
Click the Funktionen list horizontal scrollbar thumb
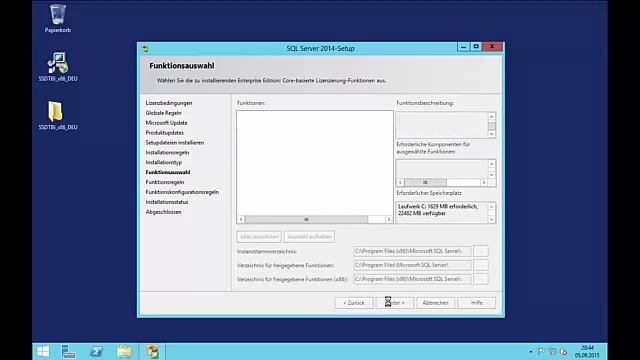(306, 220)
